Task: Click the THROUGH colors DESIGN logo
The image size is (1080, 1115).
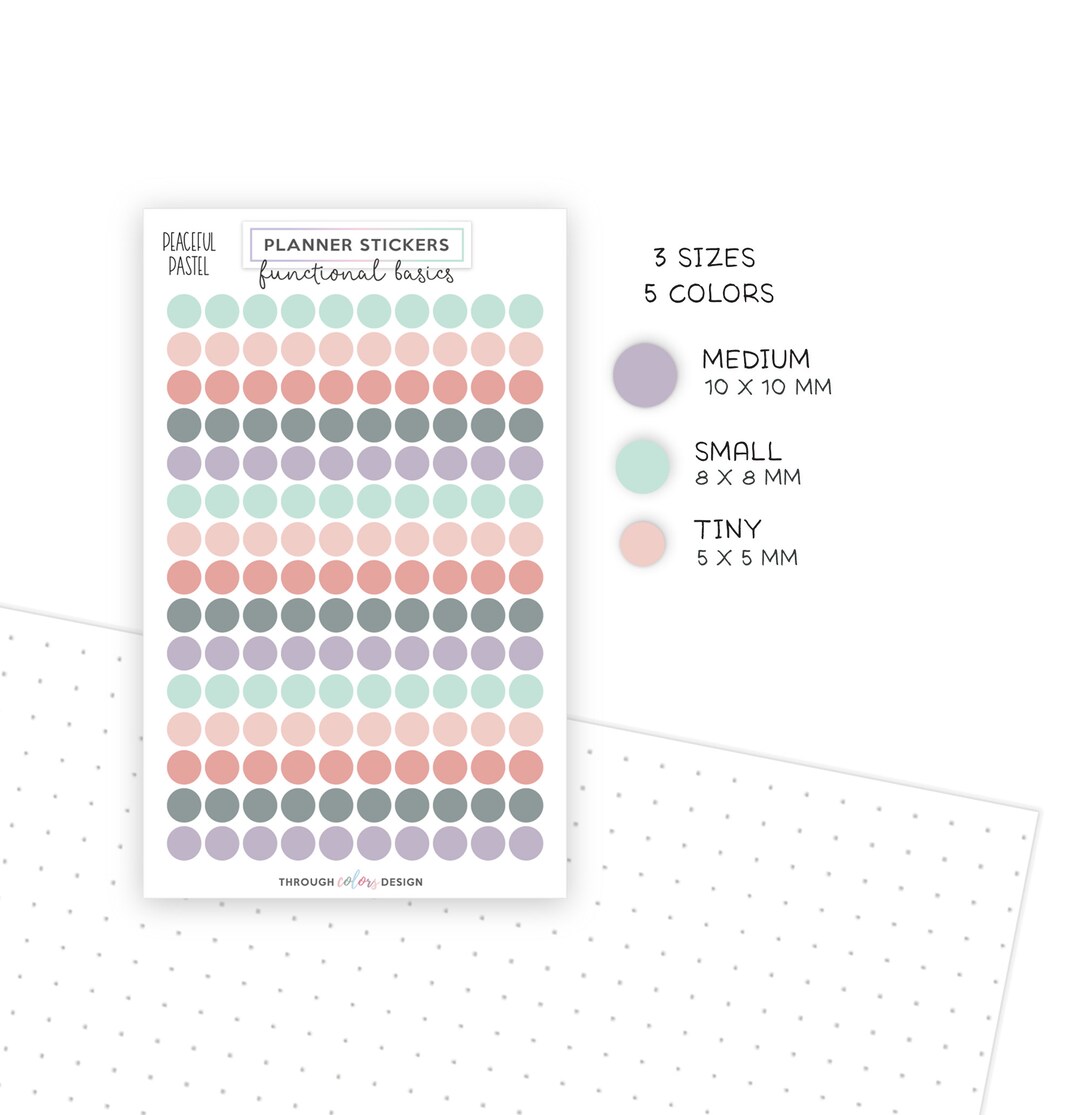Action: [351, 881]
